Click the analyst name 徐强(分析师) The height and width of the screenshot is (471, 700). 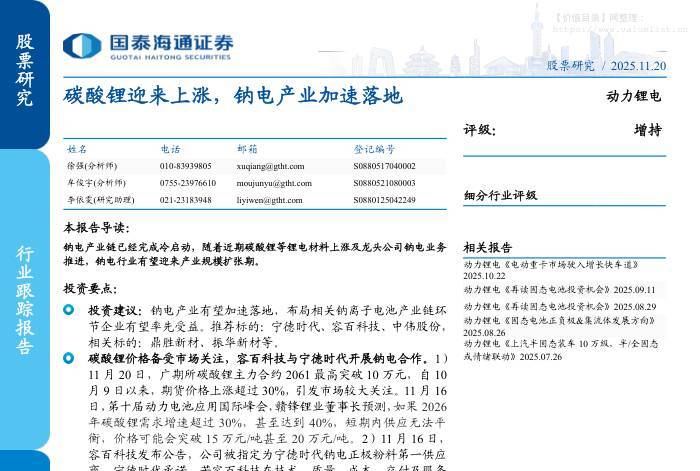92,166
